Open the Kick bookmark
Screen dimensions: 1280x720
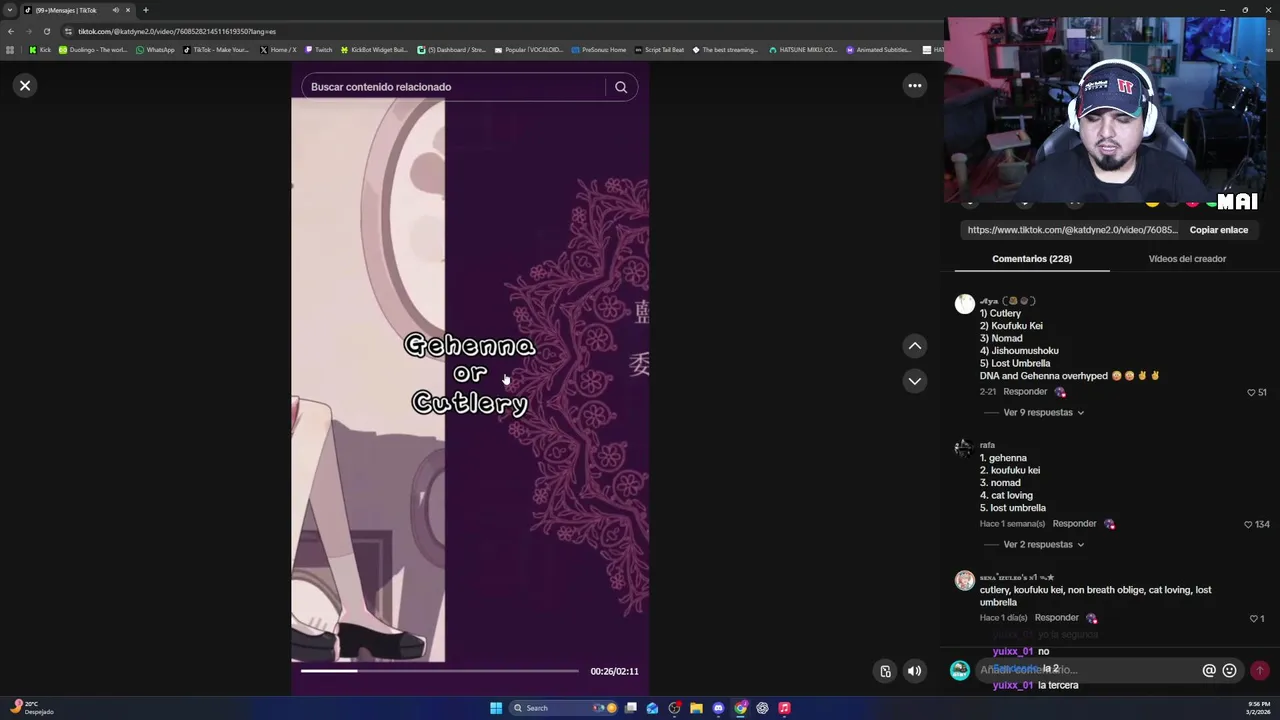[x=40, y=50]
